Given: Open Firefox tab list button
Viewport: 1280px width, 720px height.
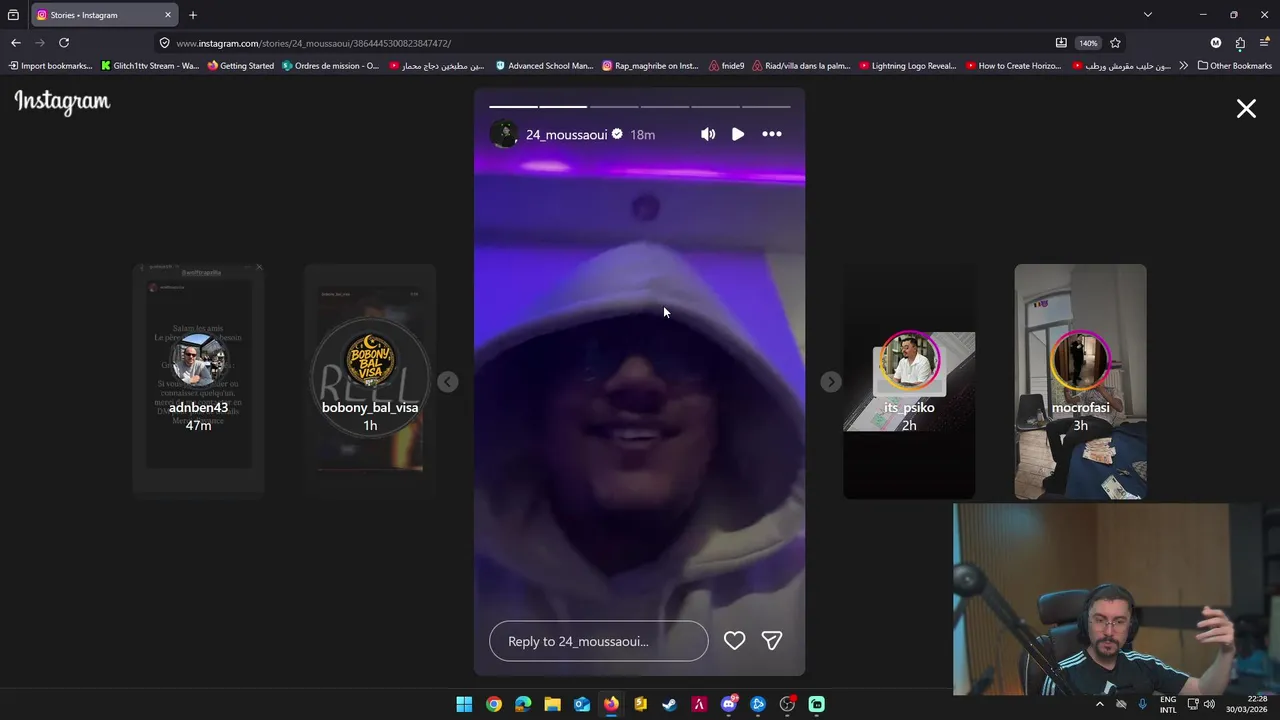Looking at the screenshot, I should (13, 15).
